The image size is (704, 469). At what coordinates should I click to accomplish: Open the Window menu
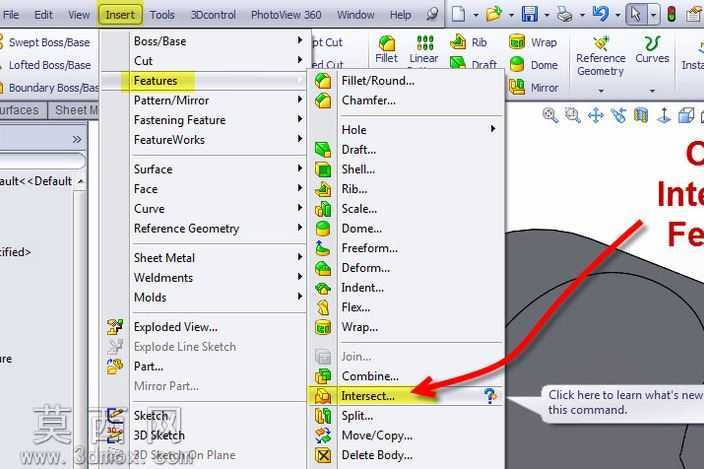click(x=356, y=15)
